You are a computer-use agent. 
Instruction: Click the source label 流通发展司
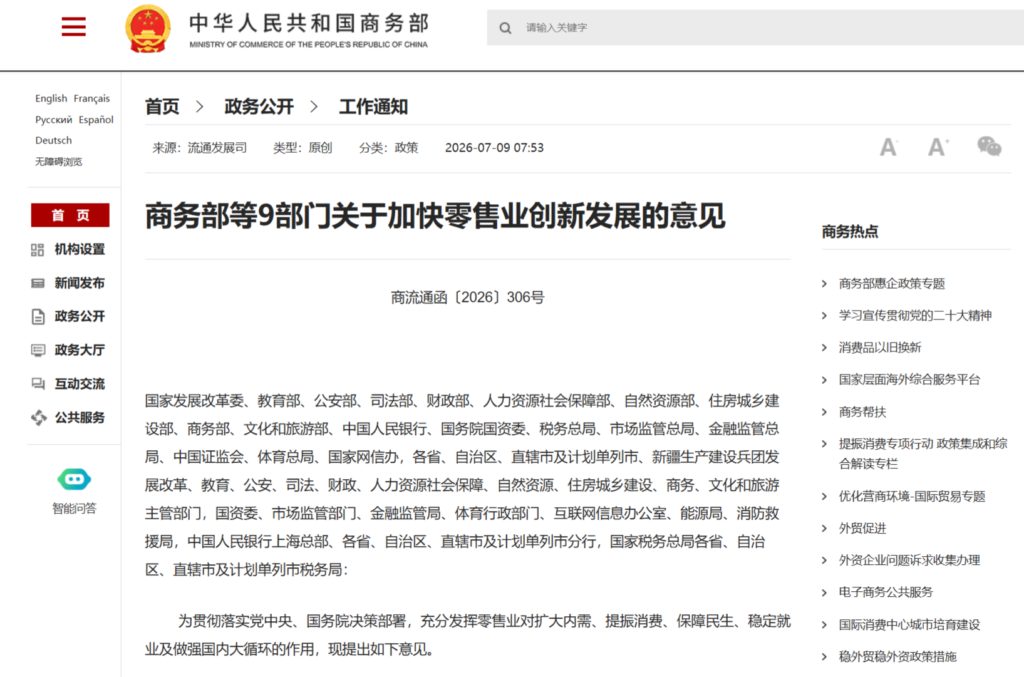tap(217, 148)
